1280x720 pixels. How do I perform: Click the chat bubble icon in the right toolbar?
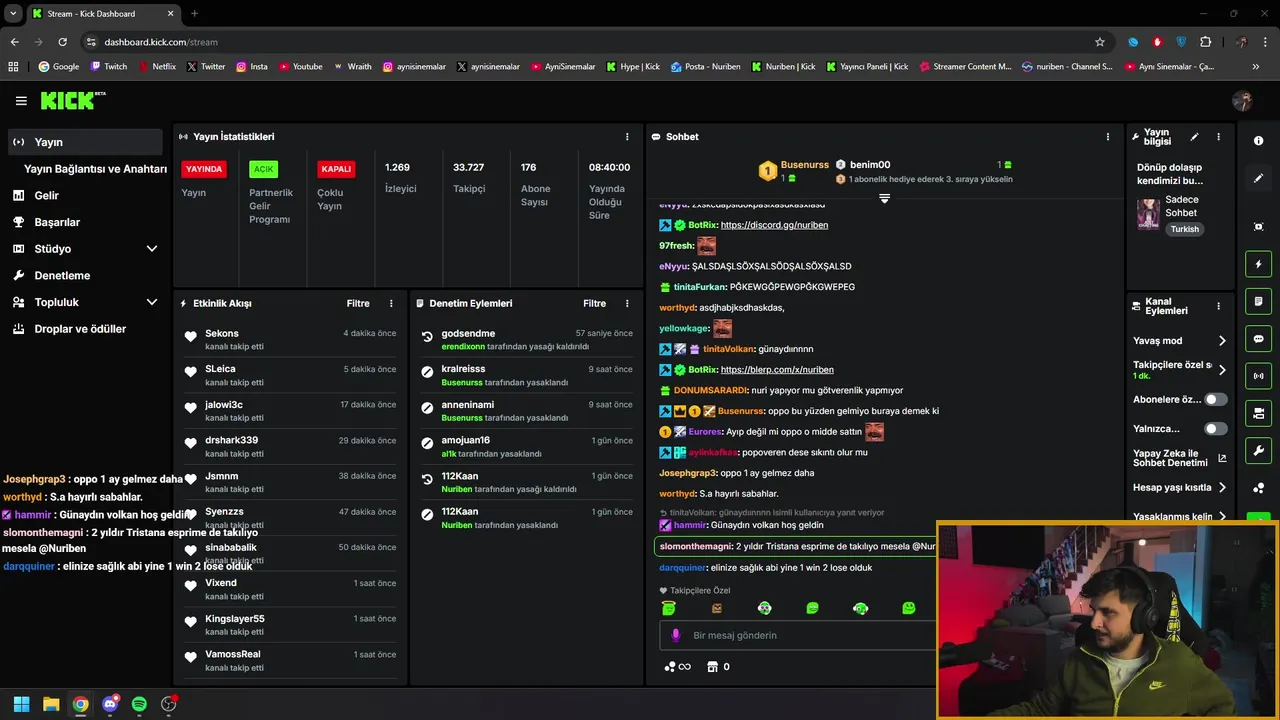click(1258, 339)
